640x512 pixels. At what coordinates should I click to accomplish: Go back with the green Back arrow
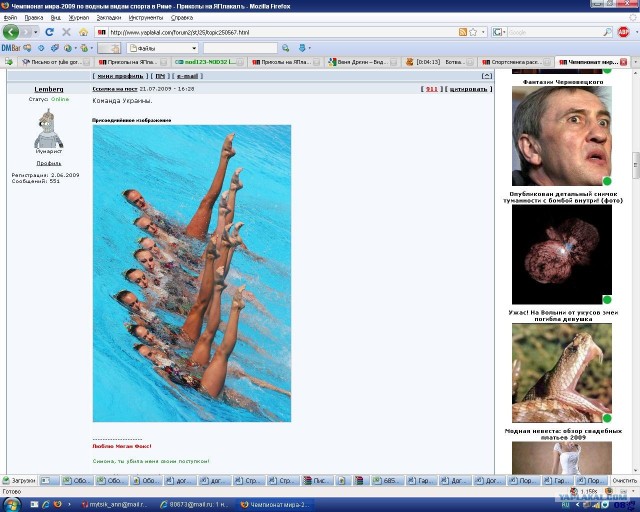click(x=11, y=32)
